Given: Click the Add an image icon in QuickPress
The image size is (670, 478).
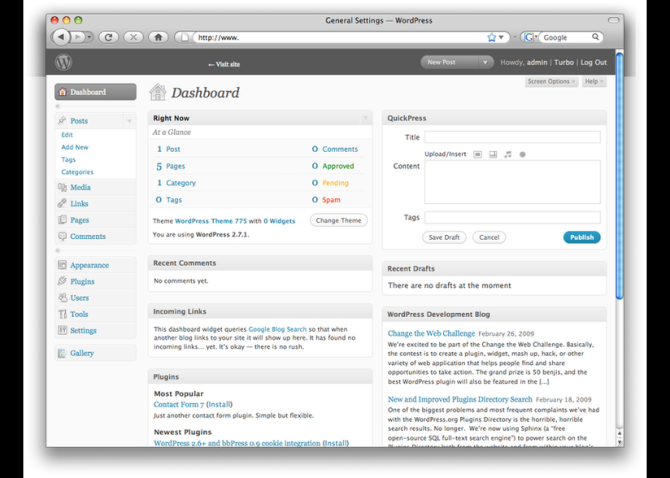Looking at the screenshot, I should coord(478,154).
